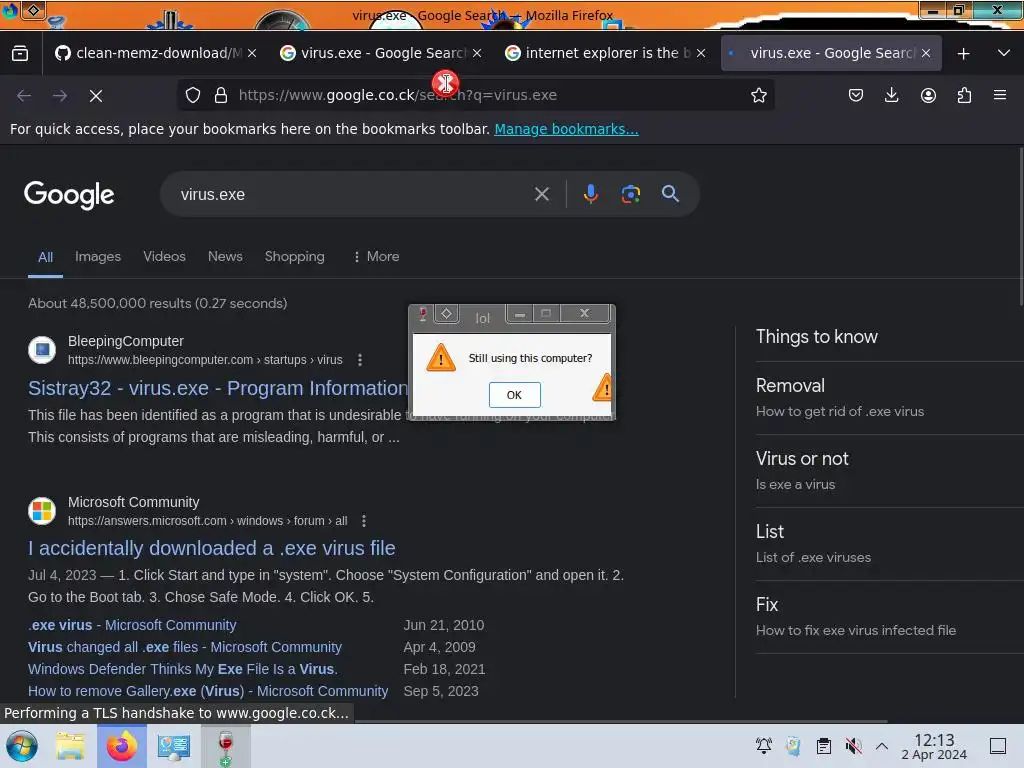Click OK in the lol dialog

[515, 395]
